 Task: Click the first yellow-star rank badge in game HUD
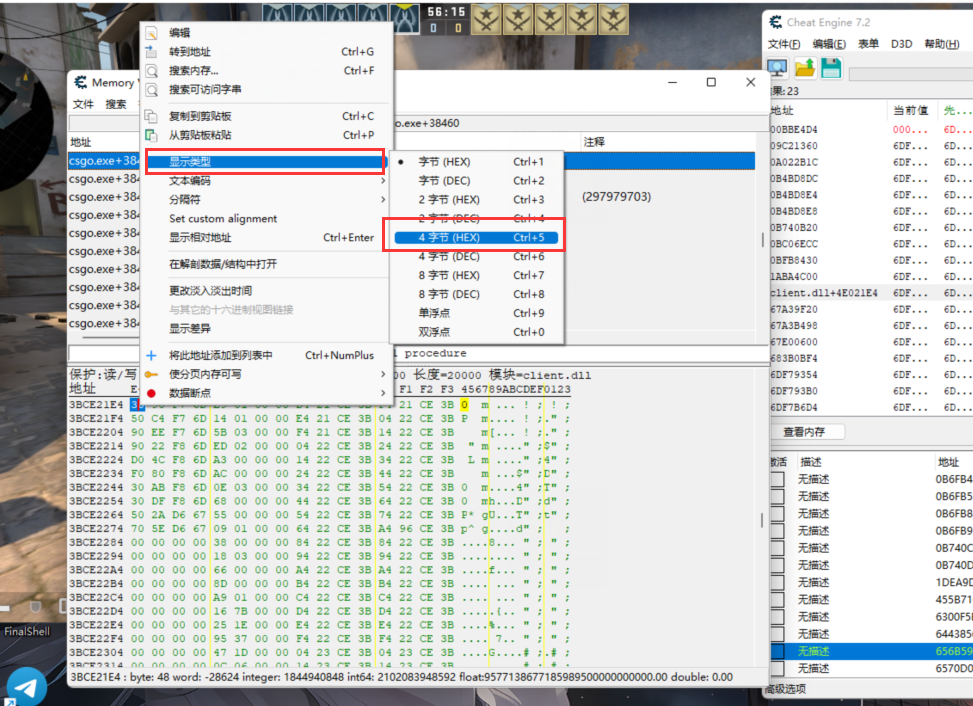click(486, 19)
